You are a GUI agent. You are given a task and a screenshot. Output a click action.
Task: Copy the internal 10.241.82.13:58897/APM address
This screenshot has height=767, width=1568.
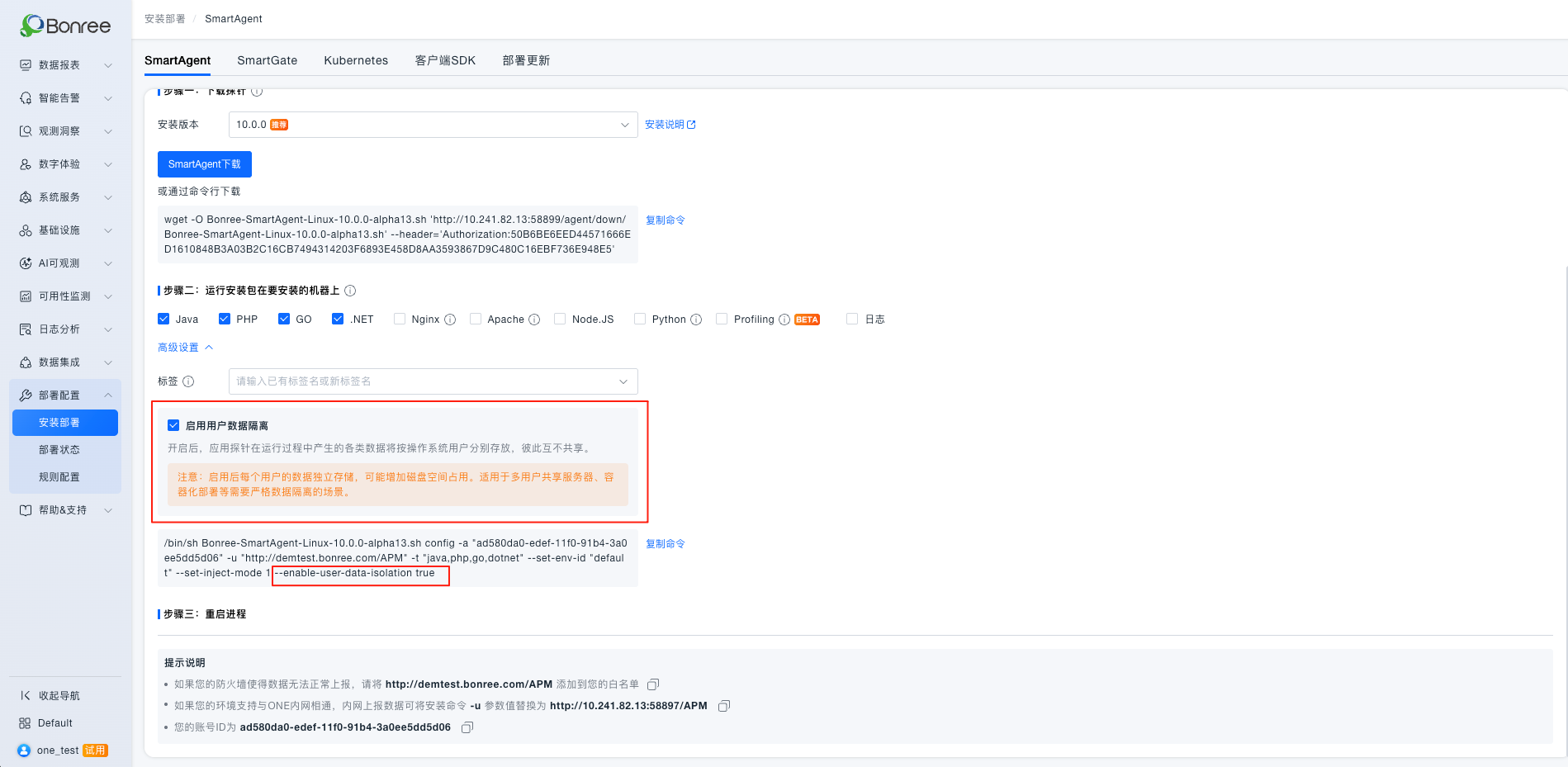pos(724,706)
